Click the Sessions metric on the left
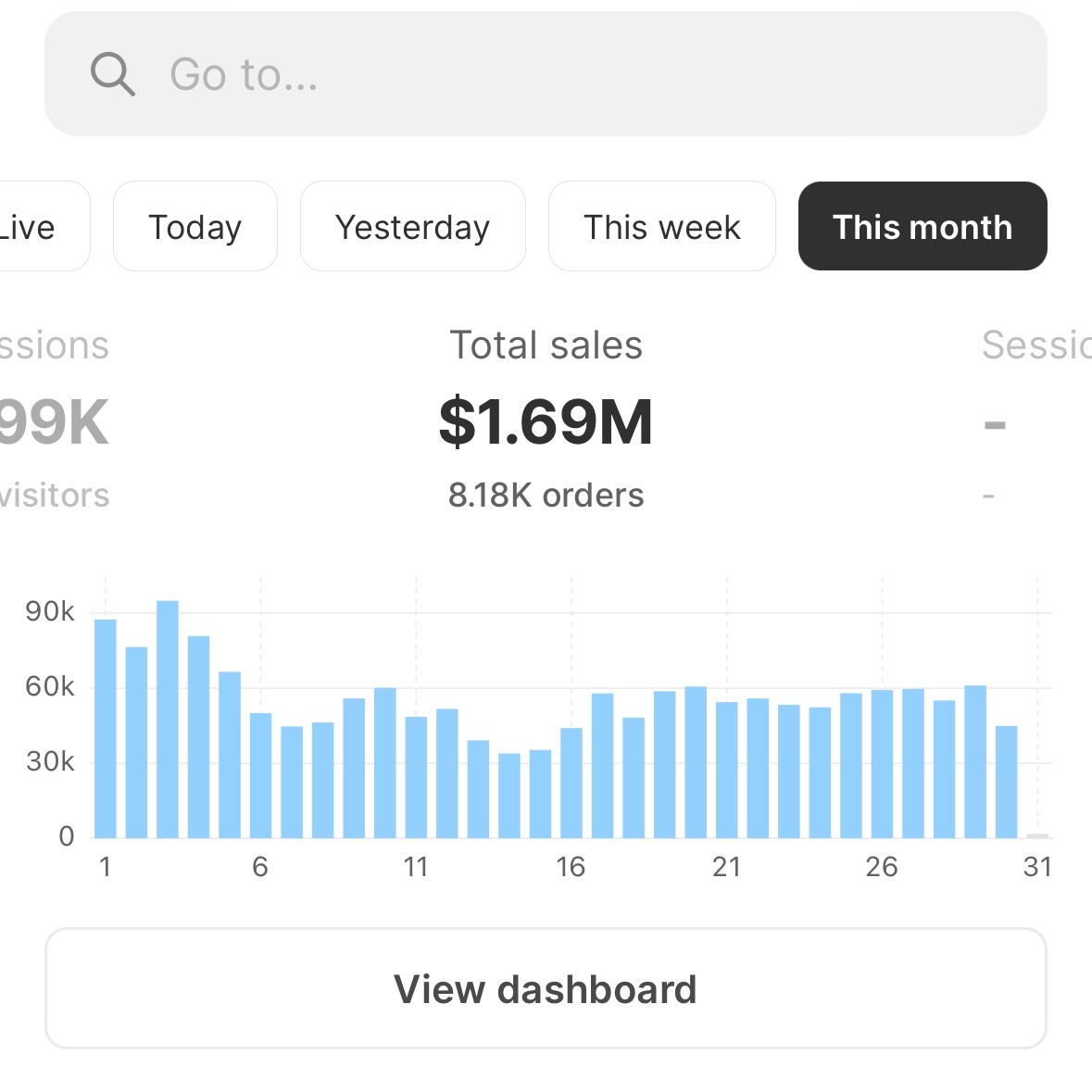The image size is (1092, 1092). (x=54, y=344)
